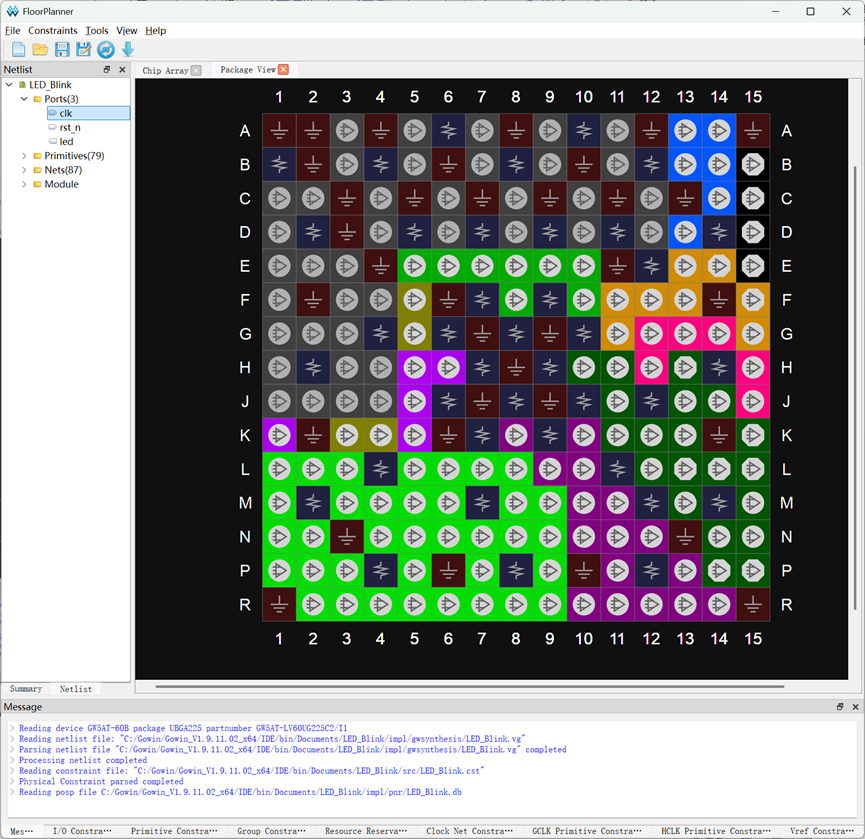Open the Vref Constraints tab

(822, 831)
